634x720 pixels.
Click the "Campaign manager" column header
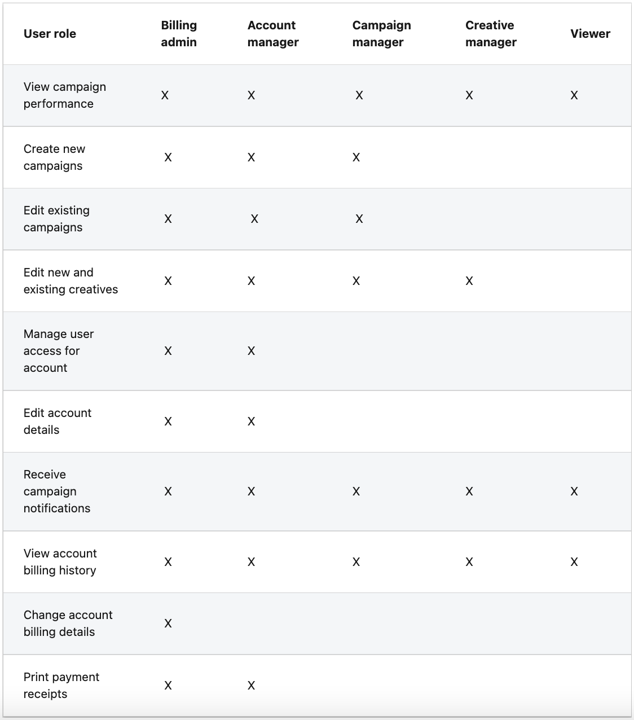point(381,34)
